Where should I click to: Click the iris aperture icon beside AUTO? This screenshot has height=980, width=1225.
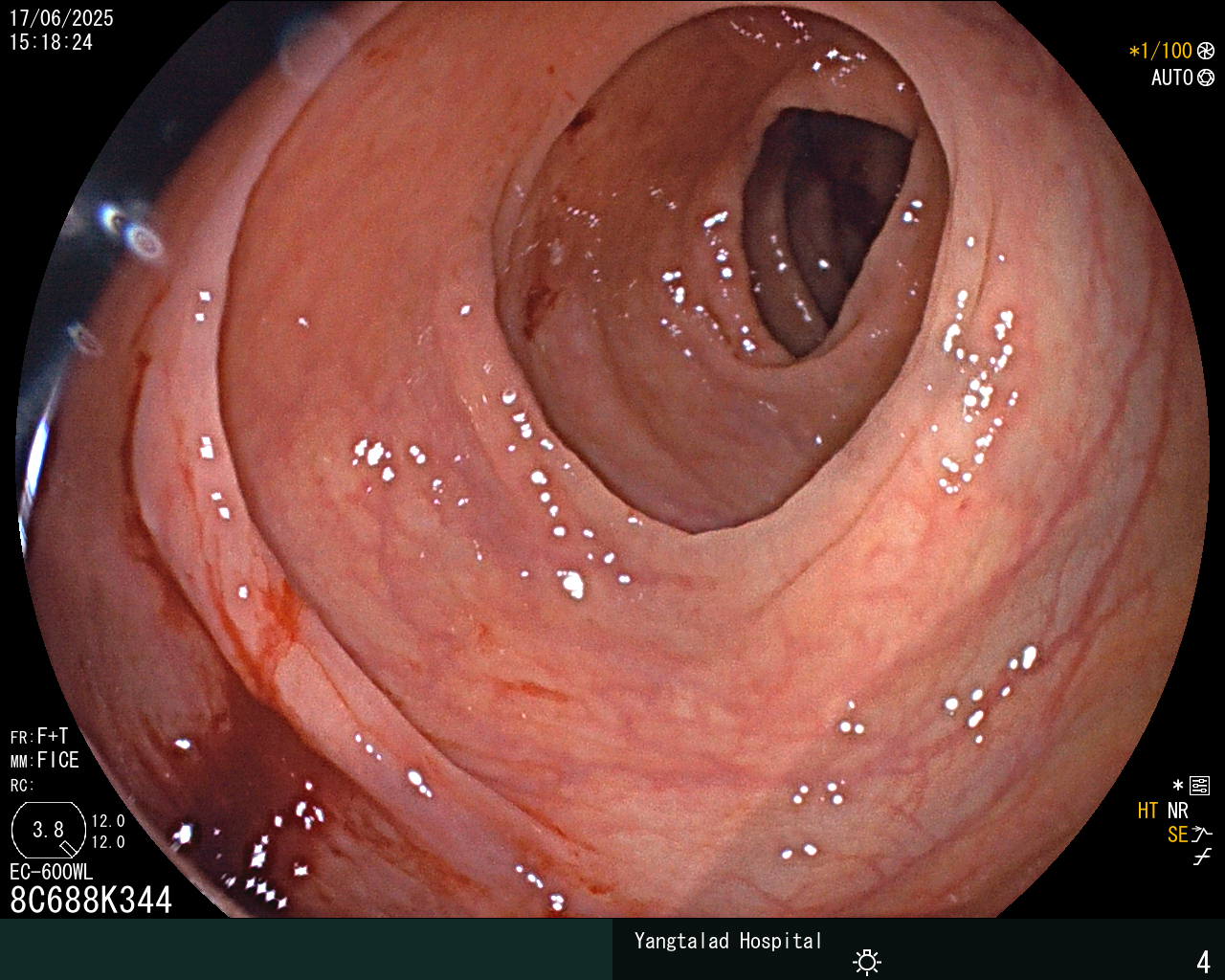1206,78
